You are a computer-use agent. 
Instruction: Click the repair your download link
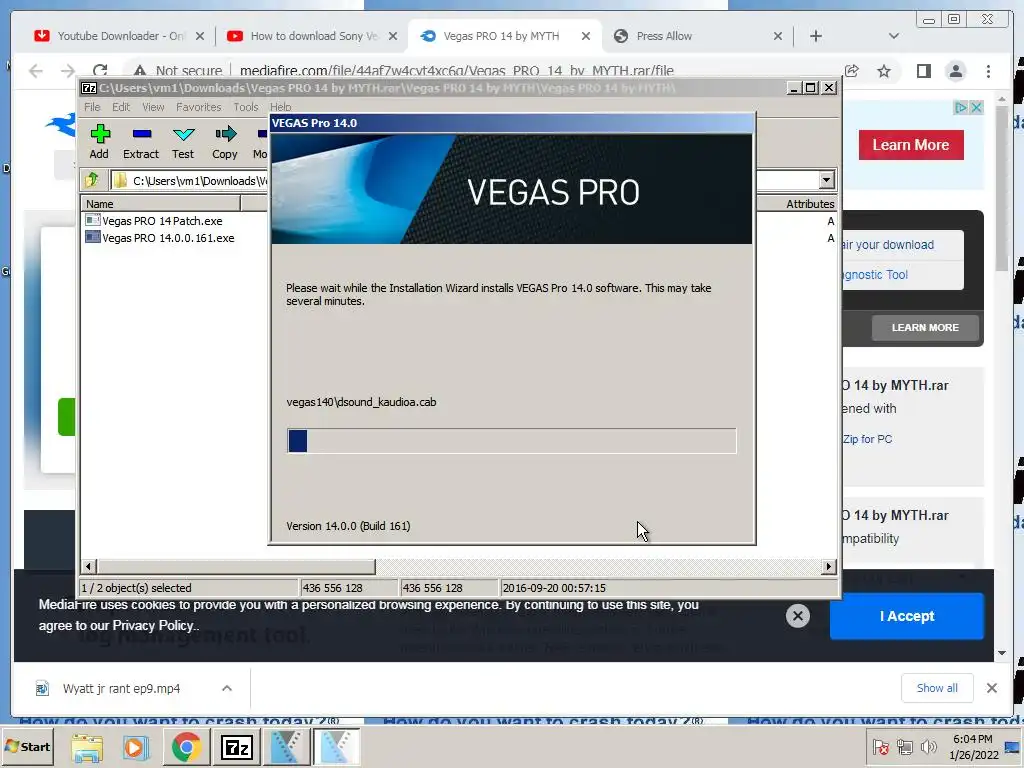(x=888, y=245)
